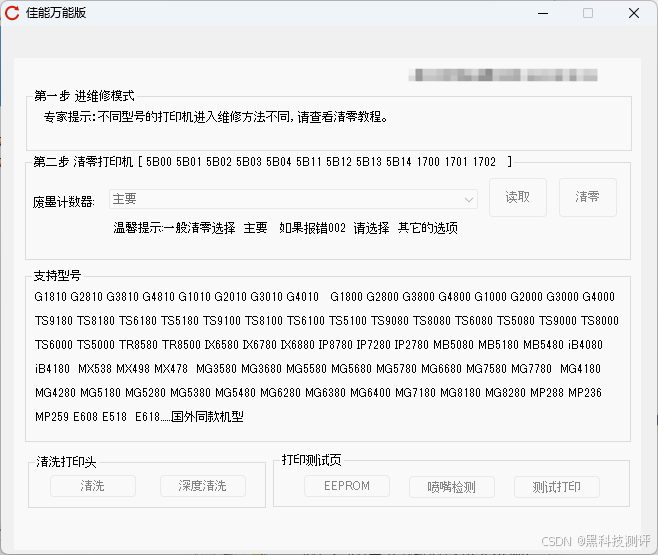The height and width of the screenshot is (555, 658).
Task: Click the MP259 model text
Action: tap(52, 417)
